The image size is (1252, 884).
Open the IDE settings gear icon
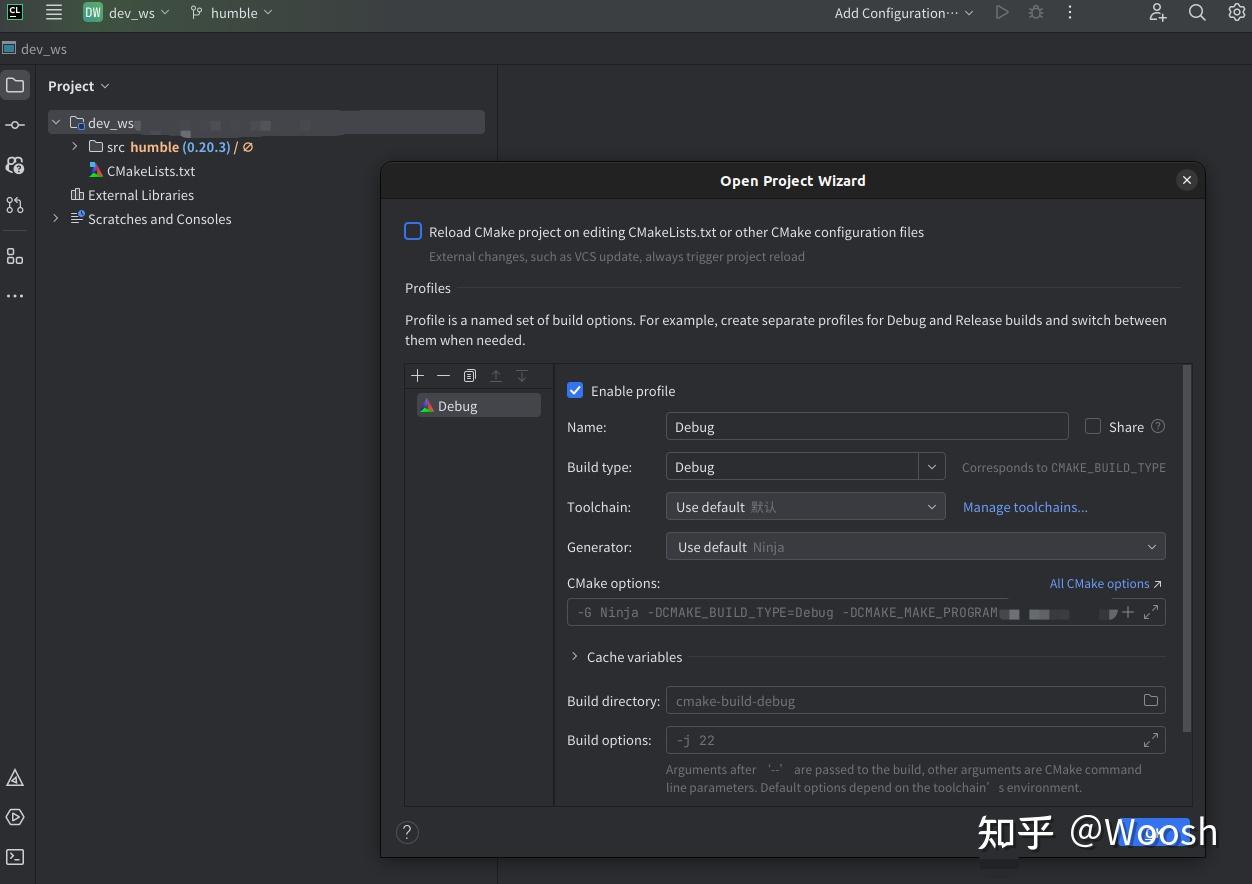pos(1236,13)
